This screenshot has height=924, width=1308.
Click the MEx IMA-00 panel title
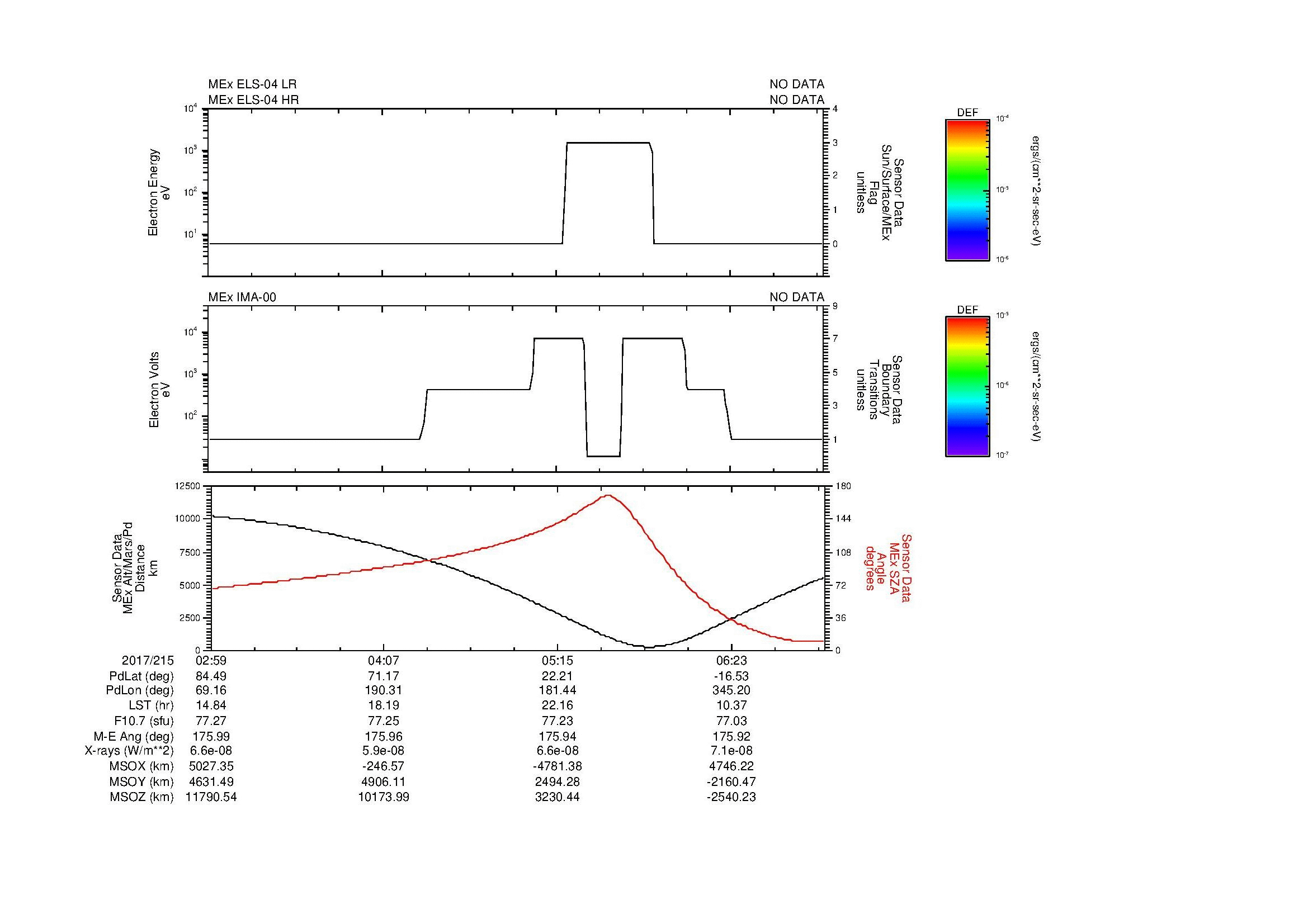[x=242, y=297]
